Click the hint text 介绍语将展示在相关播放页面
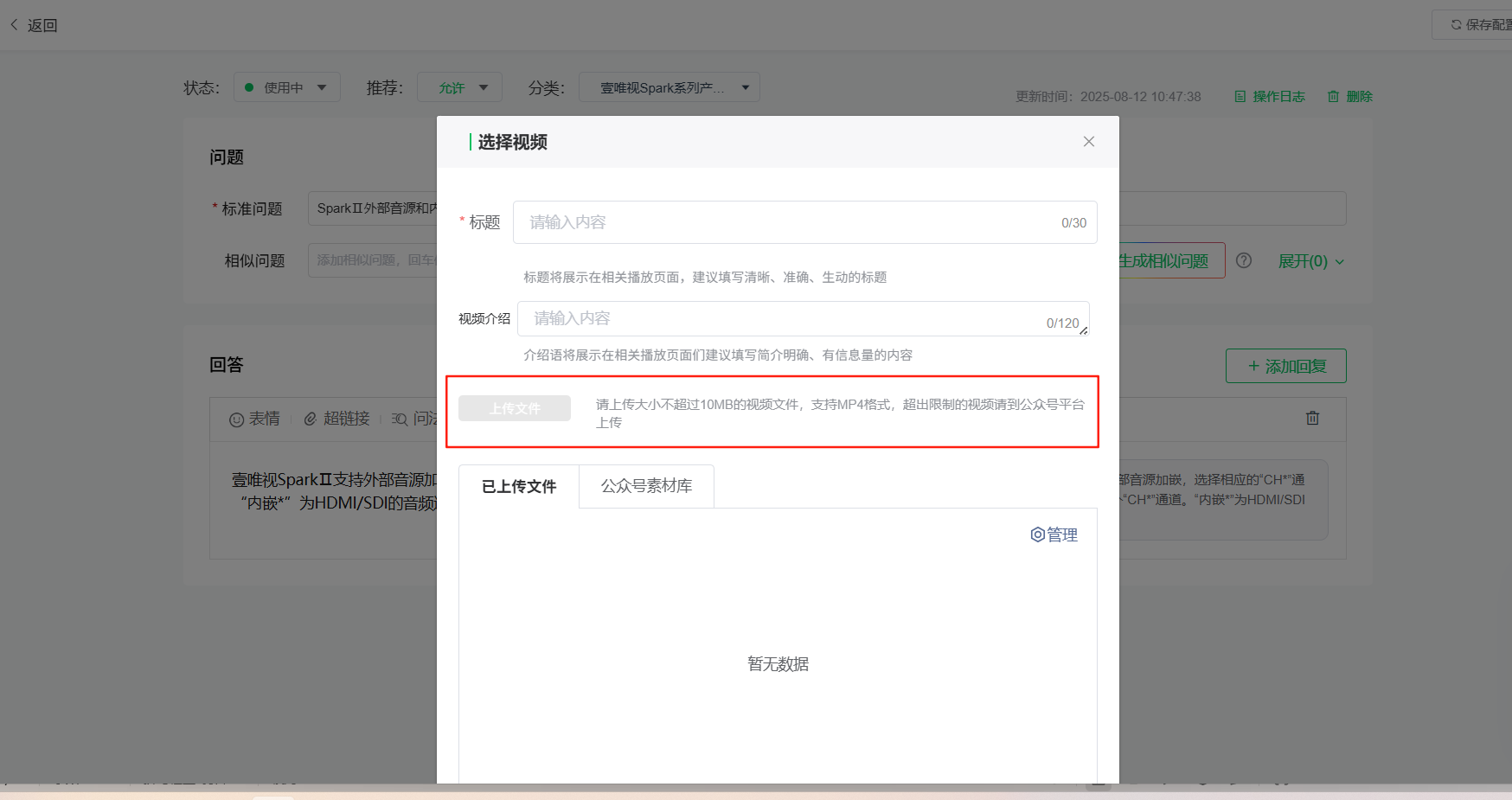The height and width of the screenshot is (800, 1512). pos(718,355)
